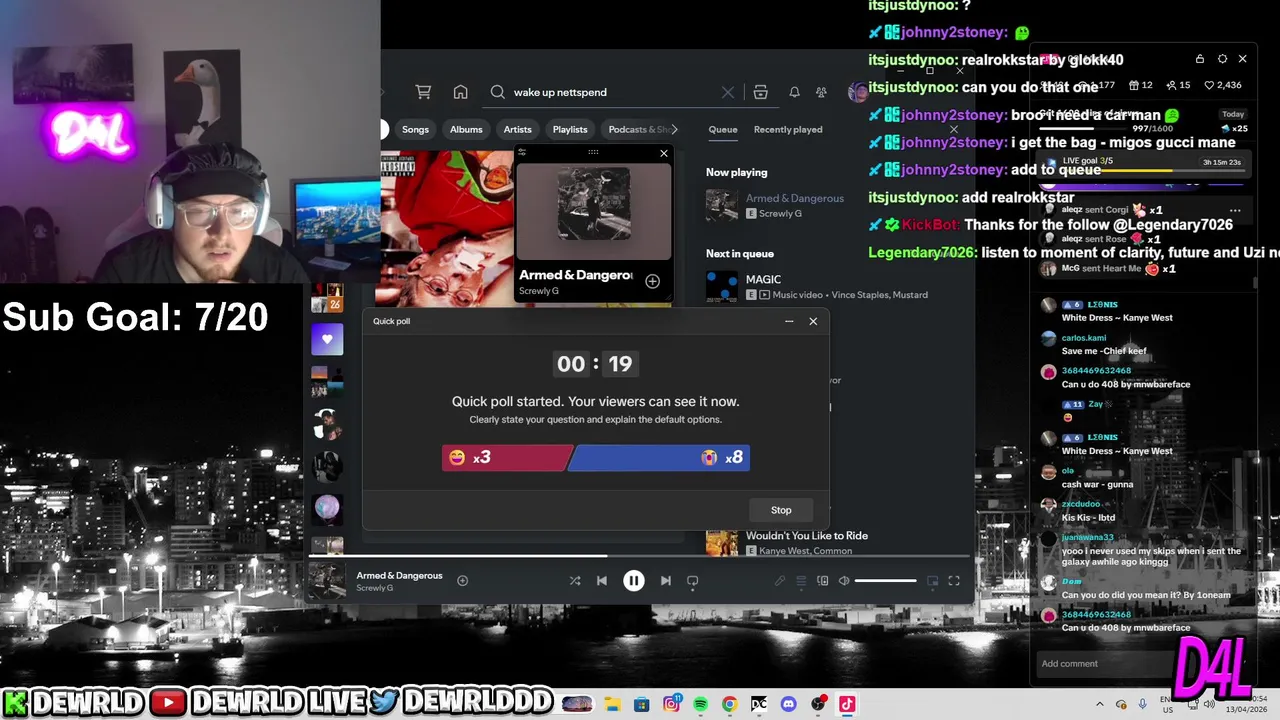Open the friend activity icon
The width and height of the screenshot is (1280, 720).
point(821,92)
